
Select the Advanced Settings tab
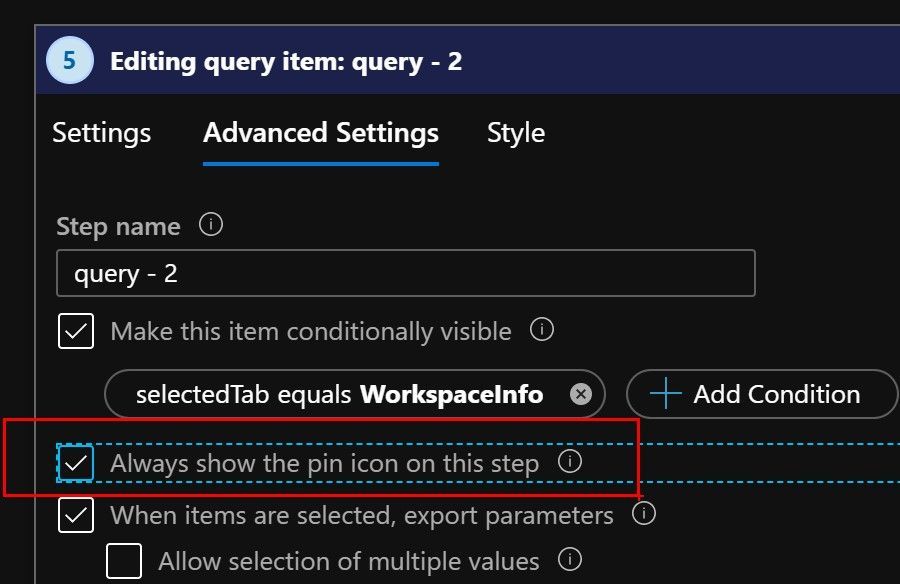click(x=321, y=133)
